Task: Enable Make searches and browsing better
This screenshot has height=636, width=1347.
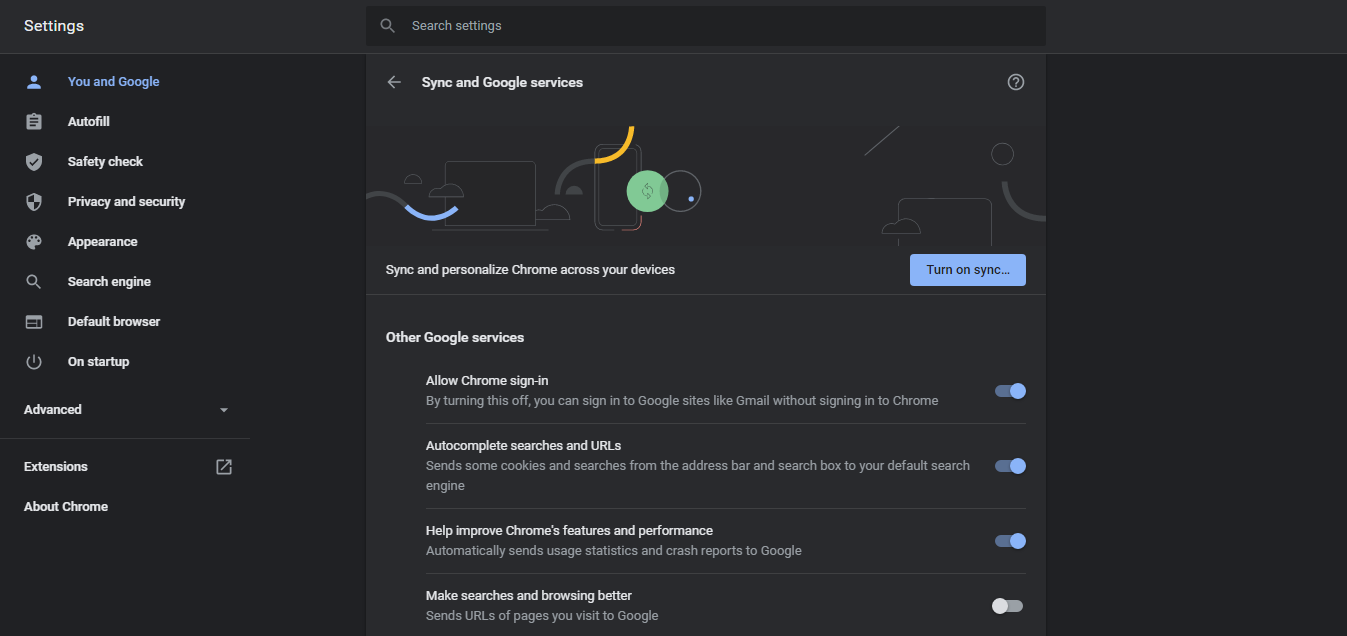Action: pyautogui.click(x=1007, y=606)
